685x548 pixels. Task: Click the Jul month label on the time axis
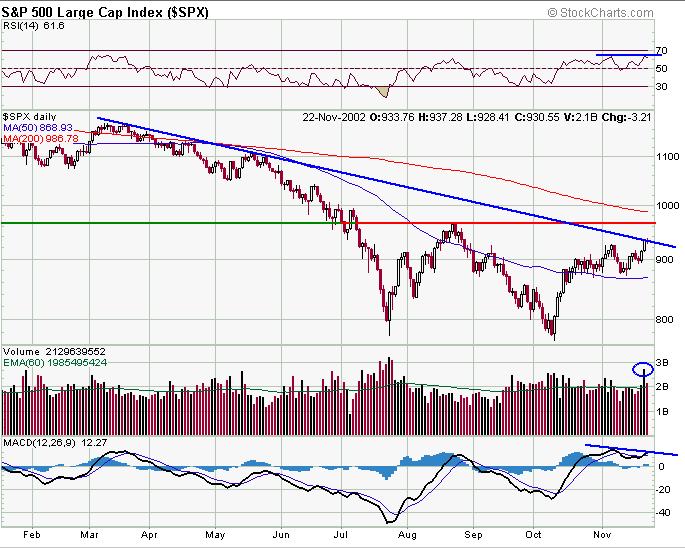[x=341, y=535]
